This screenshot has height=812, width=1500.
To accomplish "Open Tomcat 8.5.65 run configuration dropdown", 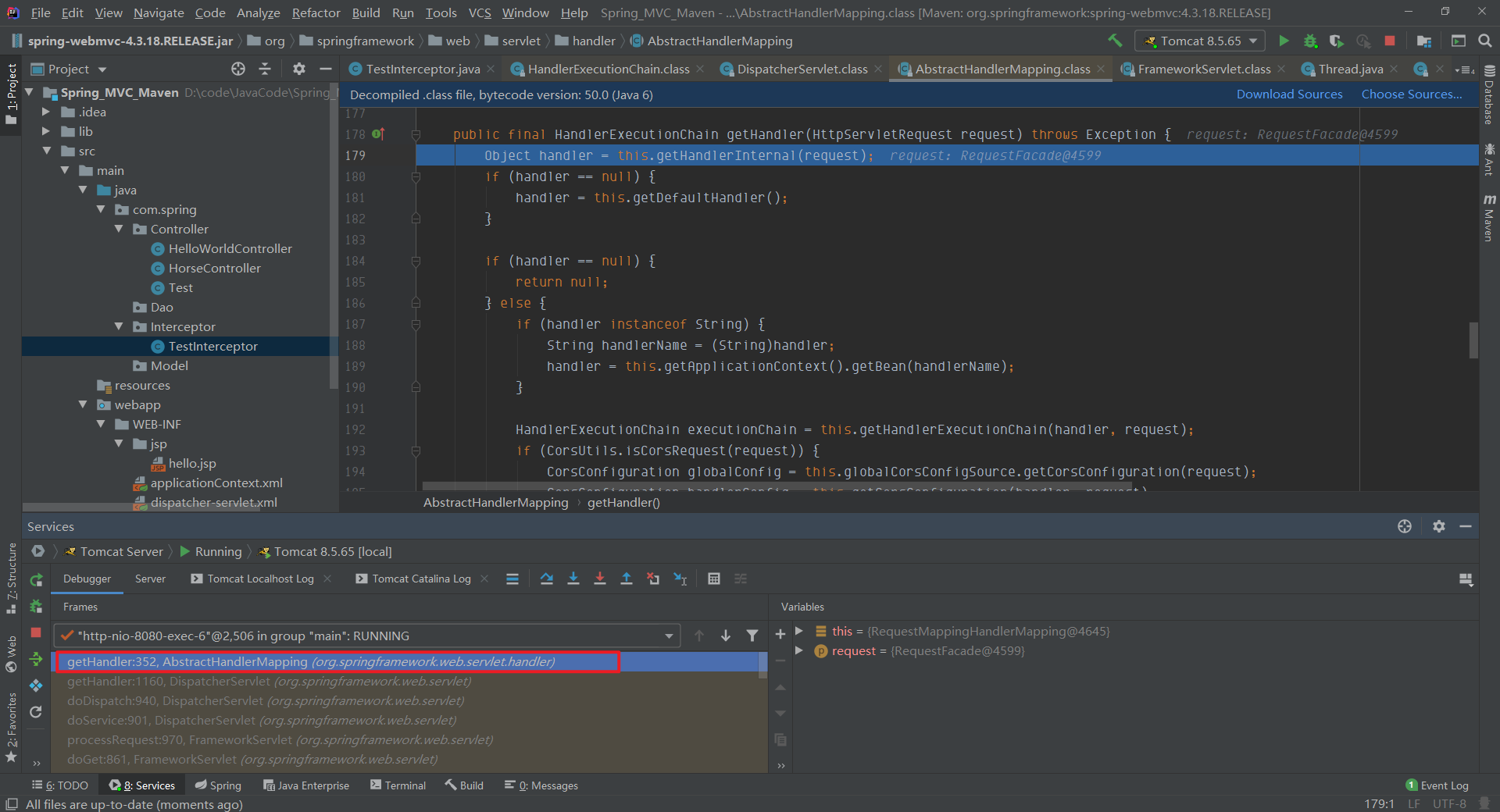I will [1199, 41].
